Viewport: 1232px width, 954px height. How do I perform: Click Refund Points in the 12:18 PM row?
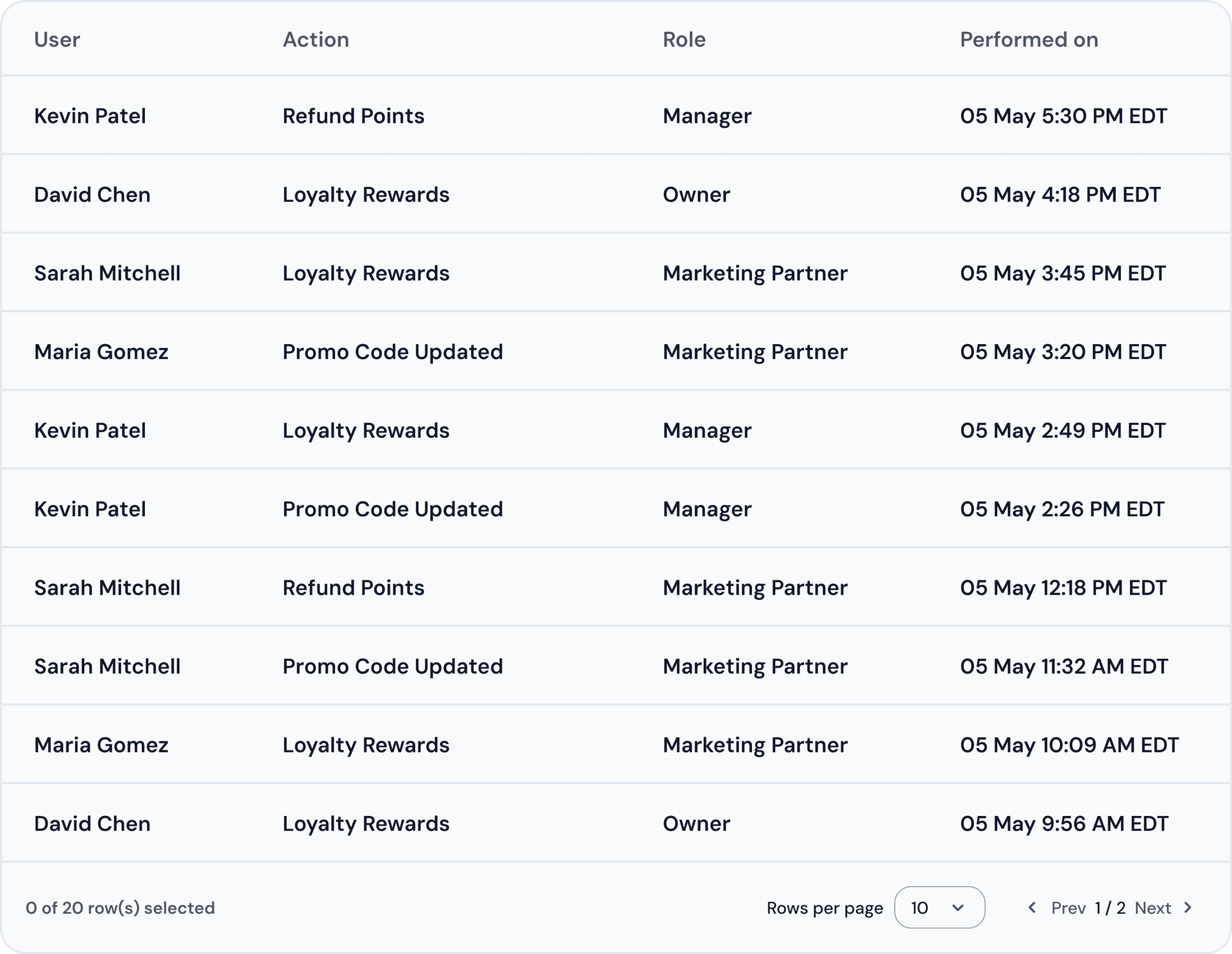(x=354, y=588)
